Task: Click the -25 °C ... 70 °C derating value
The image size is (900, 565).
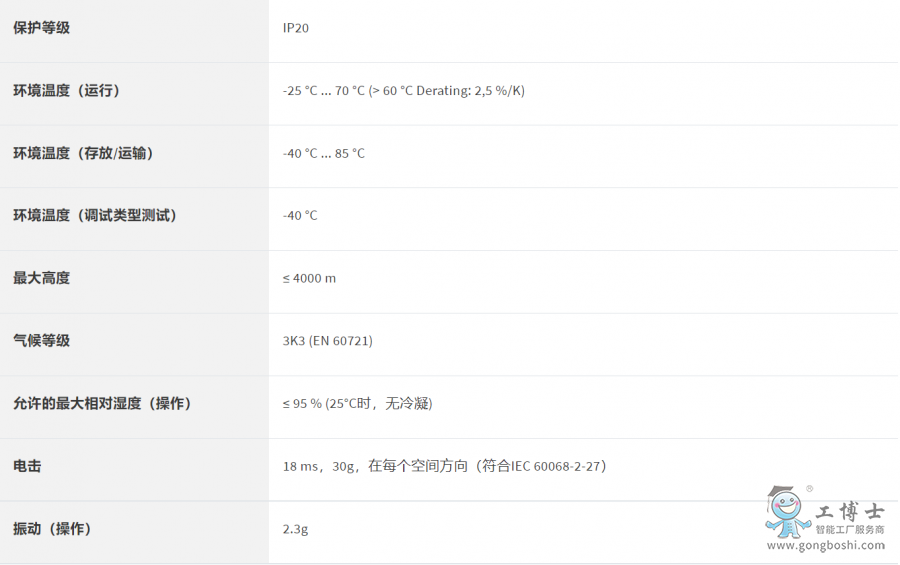Action: tap(403, 91)
